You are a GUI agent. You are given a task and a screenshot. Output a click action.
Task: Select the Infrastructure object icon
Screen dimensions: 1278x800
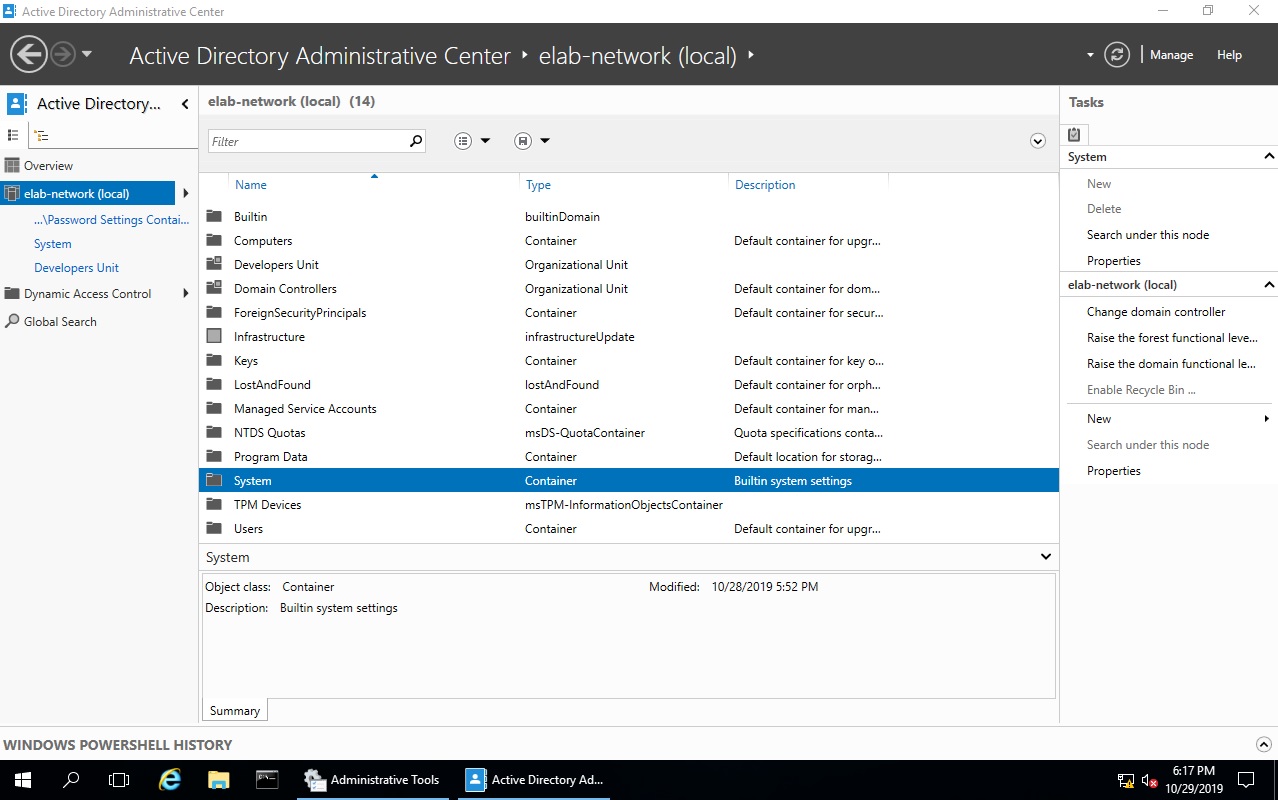coord(214,336)
